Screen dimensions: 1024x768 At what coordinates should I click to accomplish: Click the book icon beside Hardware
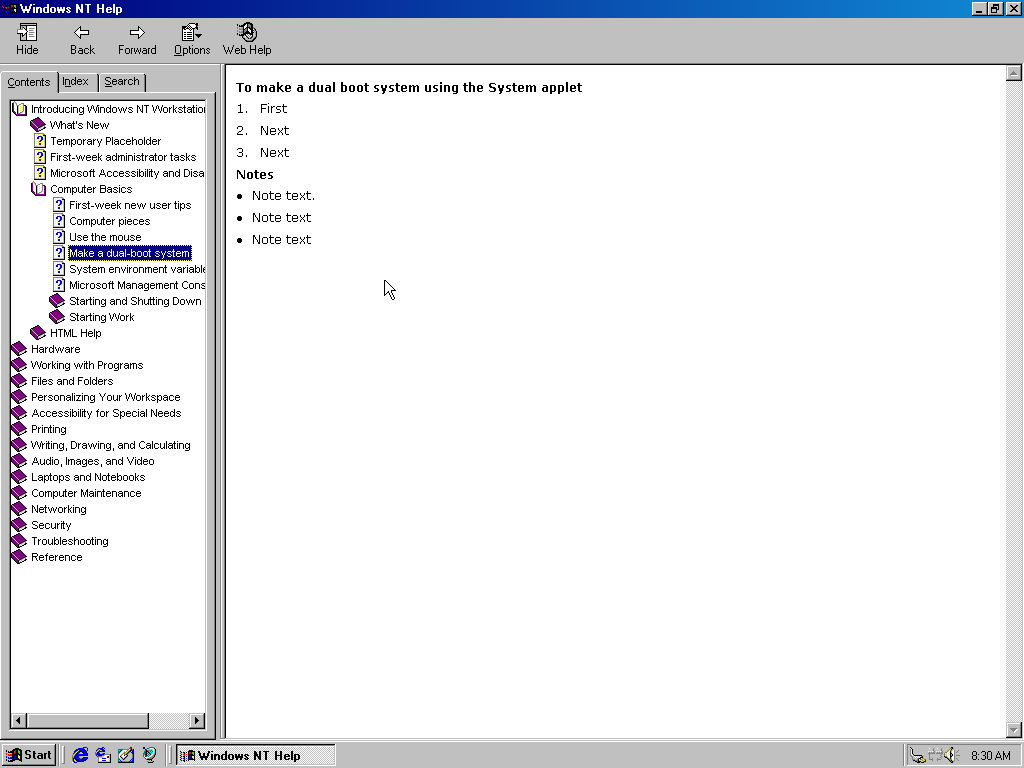(x=19, y=349)
